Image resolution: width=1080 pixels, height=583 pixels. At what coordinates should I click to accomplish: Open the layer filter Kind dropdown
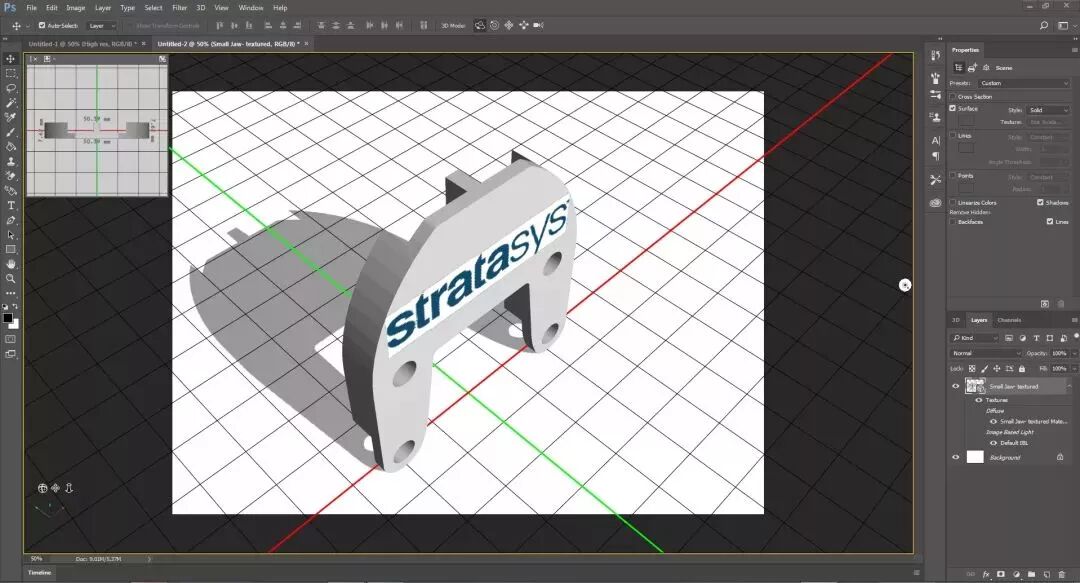point(975,338)
